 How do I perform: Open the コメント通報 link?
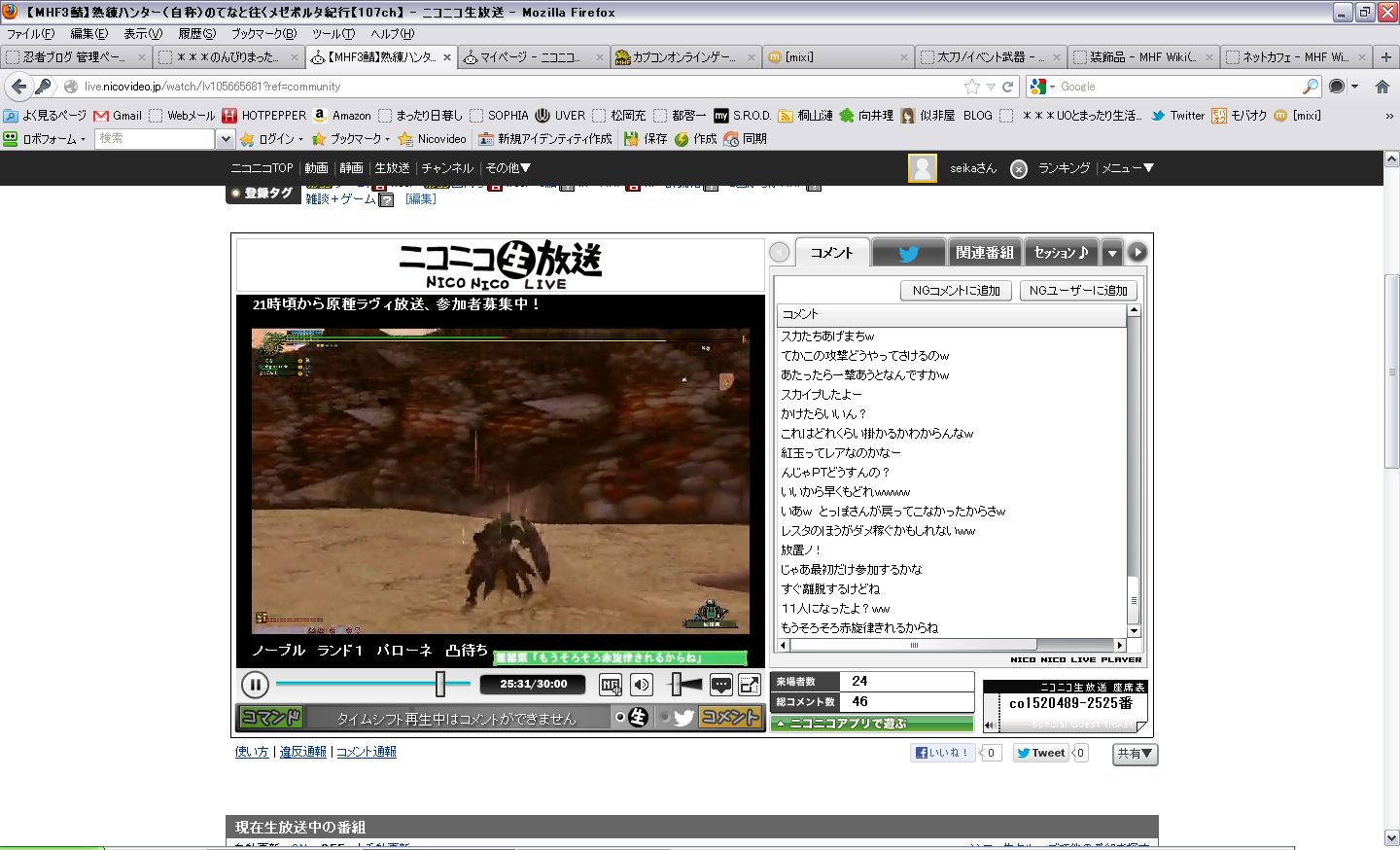pyautogui.click(x=367, y=752)
